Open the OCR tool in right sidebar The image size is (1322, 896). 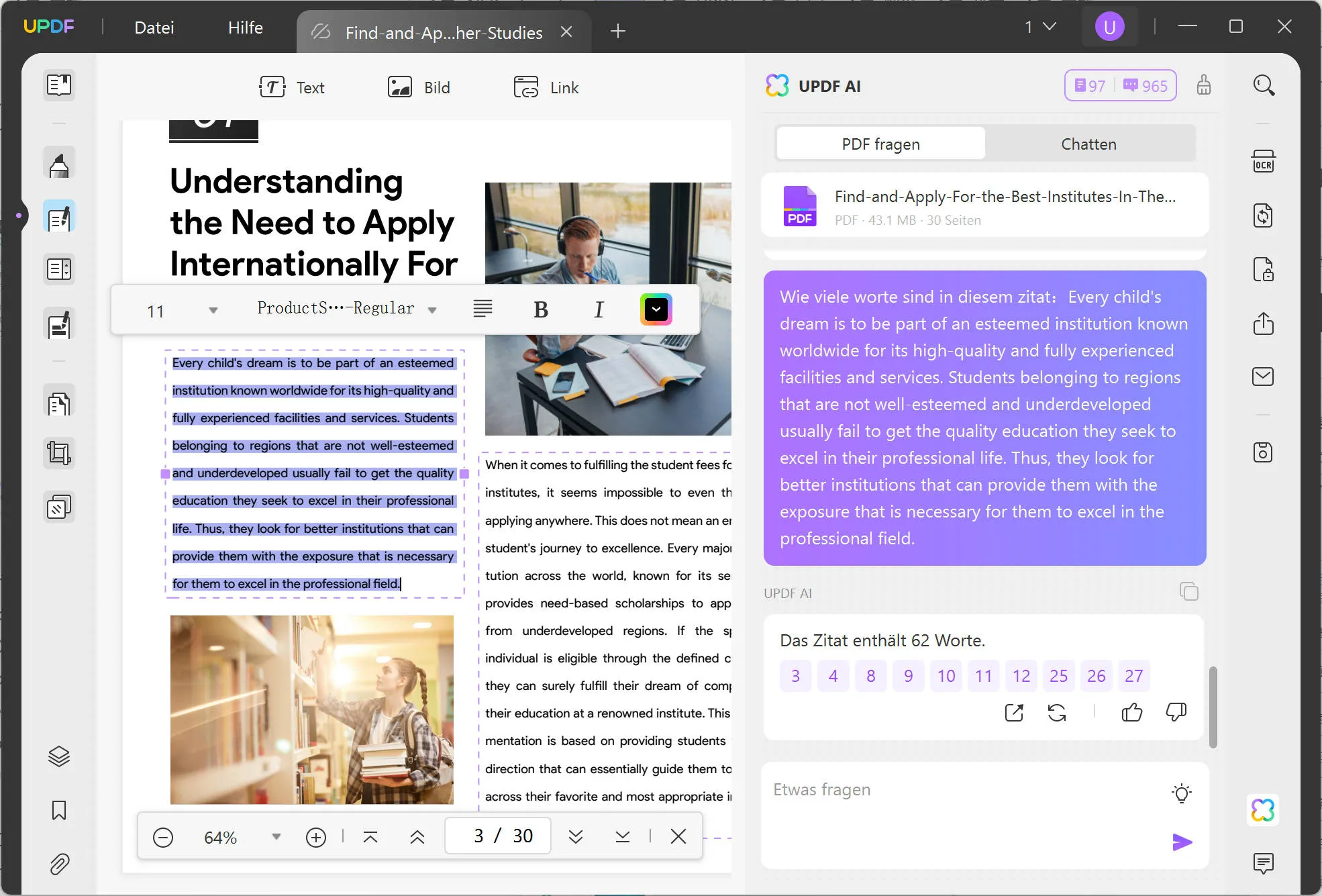click(x=1263, y=162)
